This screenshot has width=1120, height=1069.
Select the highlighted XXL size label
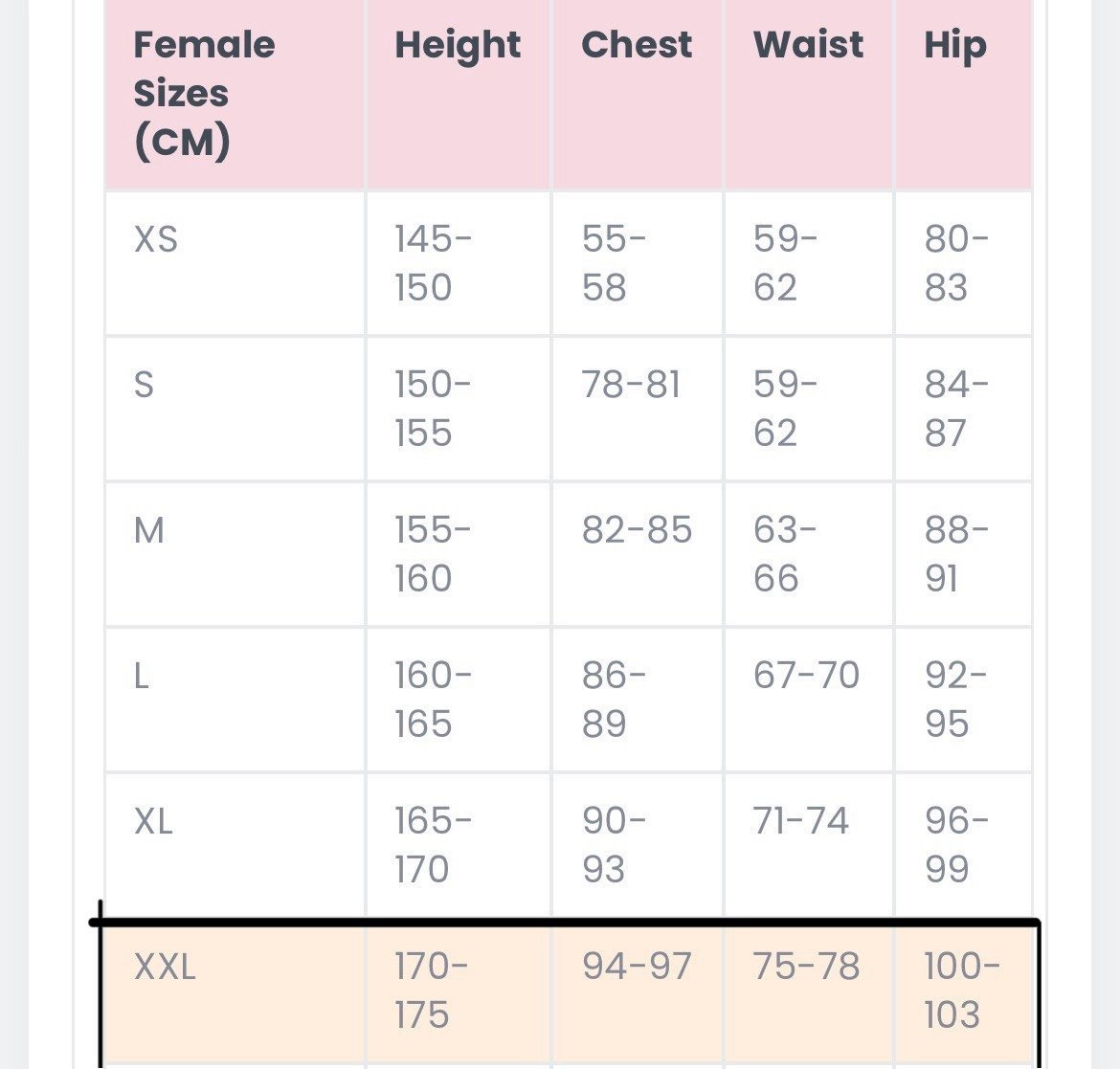pyautogui.click(x=165, y=967)
